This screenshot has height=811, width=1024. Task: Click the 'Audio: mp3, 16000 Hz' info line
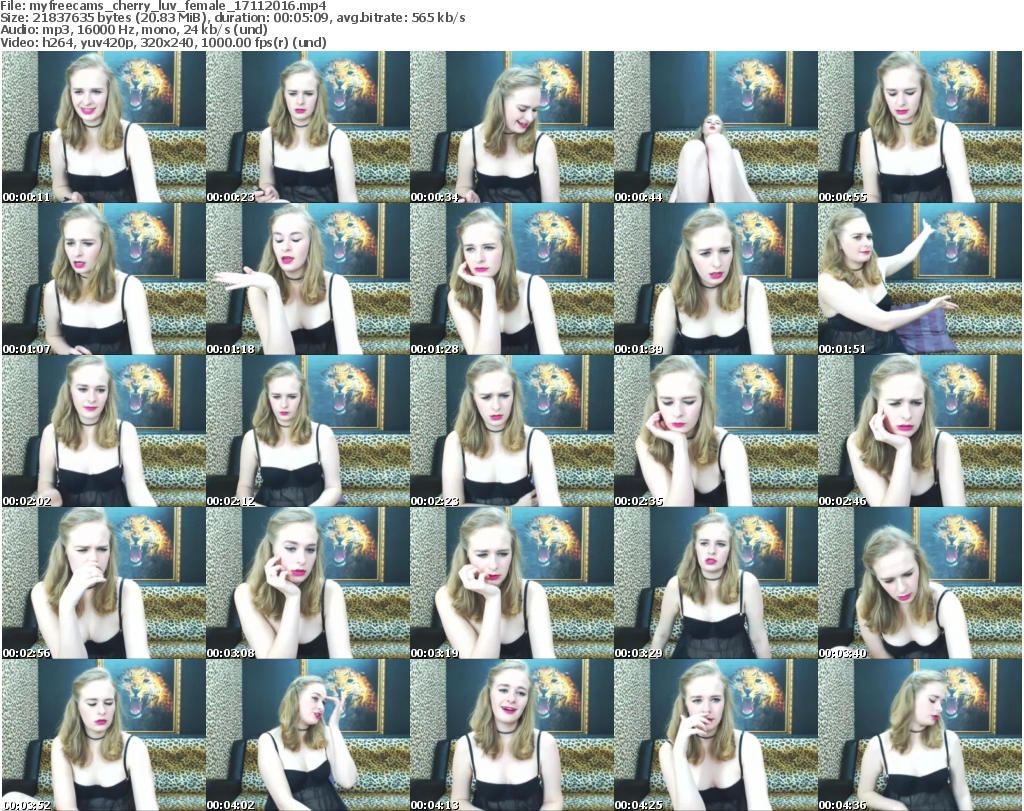click(x=134, y=30)
